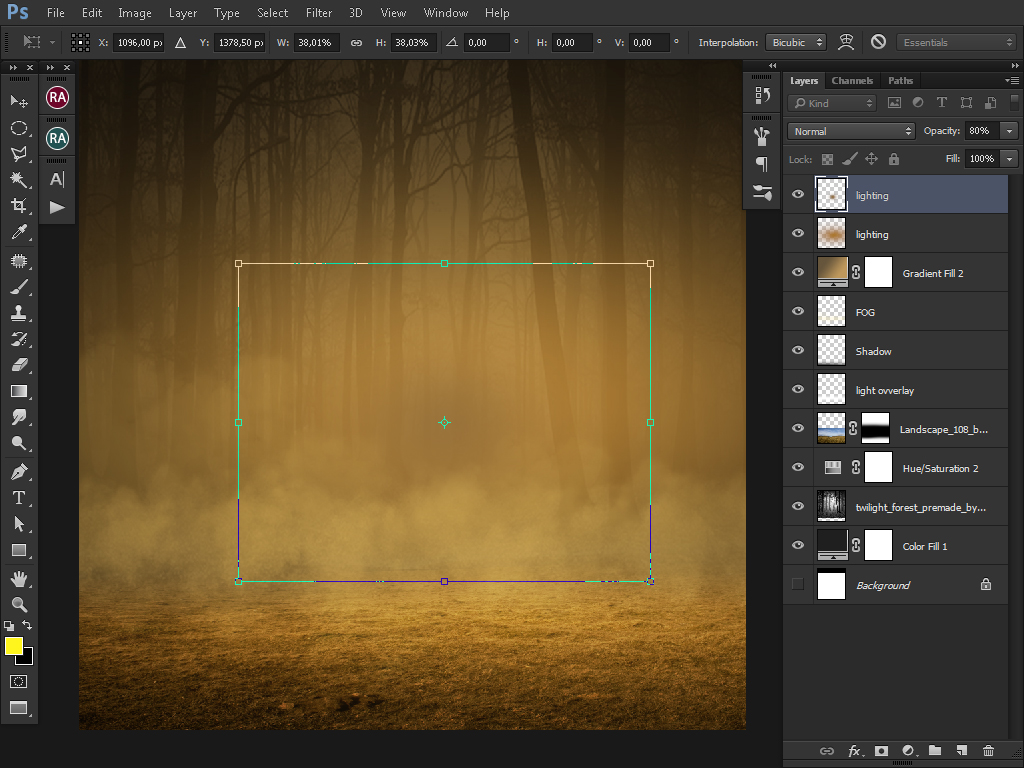This screenshot has height=768, width=1024.
Task: Open the layer filter Kind dropdown
Action: point(831,103)
